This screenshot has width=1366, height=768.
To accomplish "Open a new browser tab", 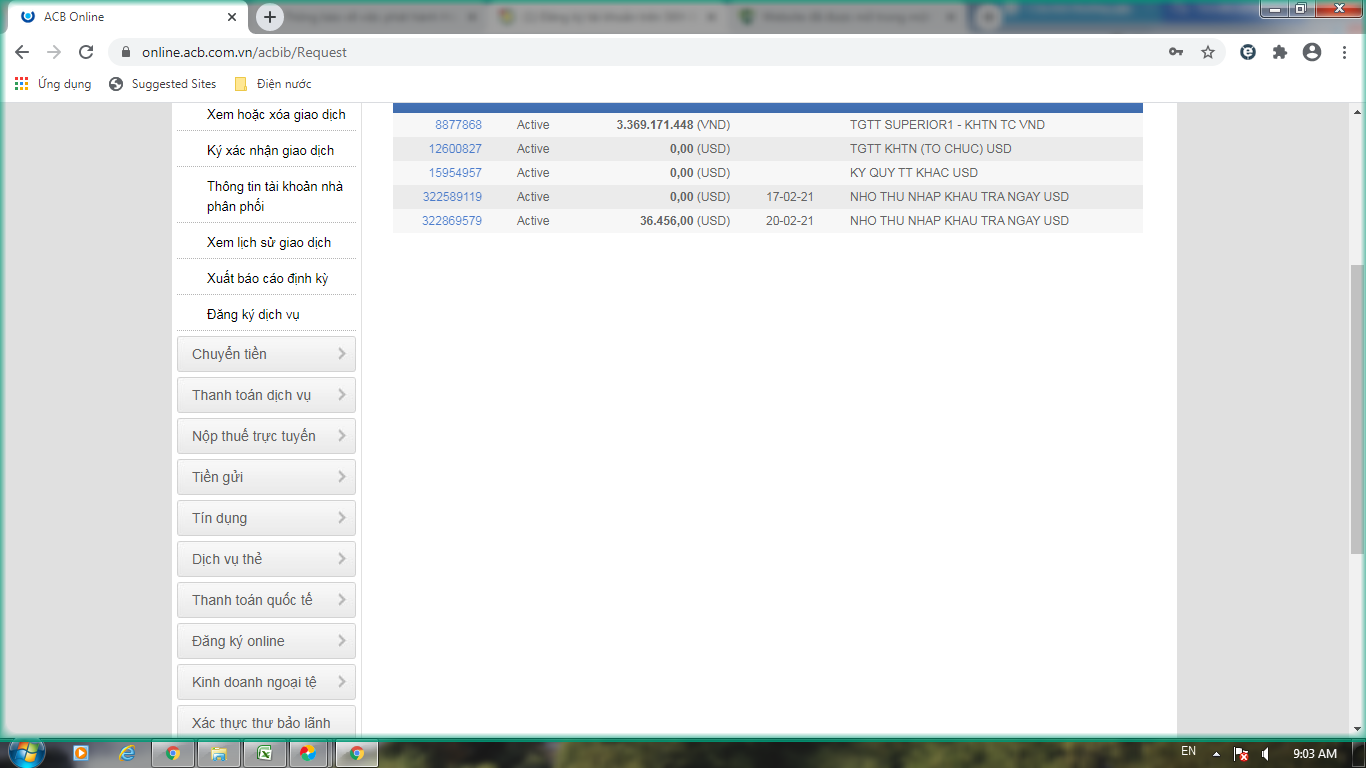I will pyautogui.click(x=270, y=17).
